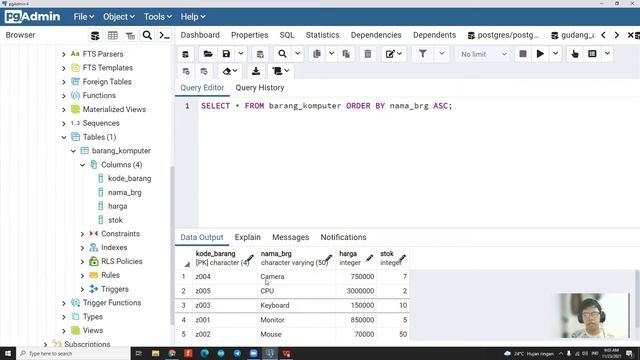640x360 pixels.
Task: Switch to the Explain tab
Action: [x=247, y=237]
